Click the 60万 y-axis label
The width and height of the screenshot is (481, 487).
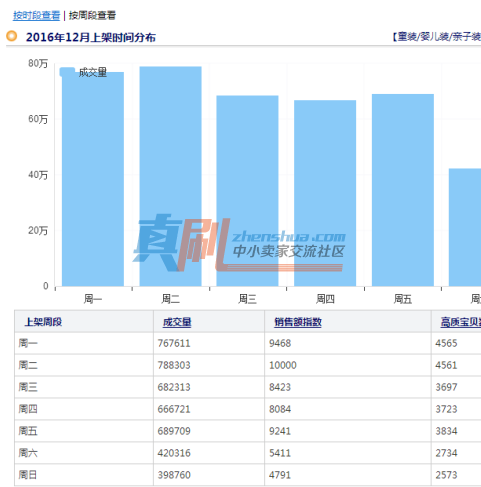click(38, 119)
